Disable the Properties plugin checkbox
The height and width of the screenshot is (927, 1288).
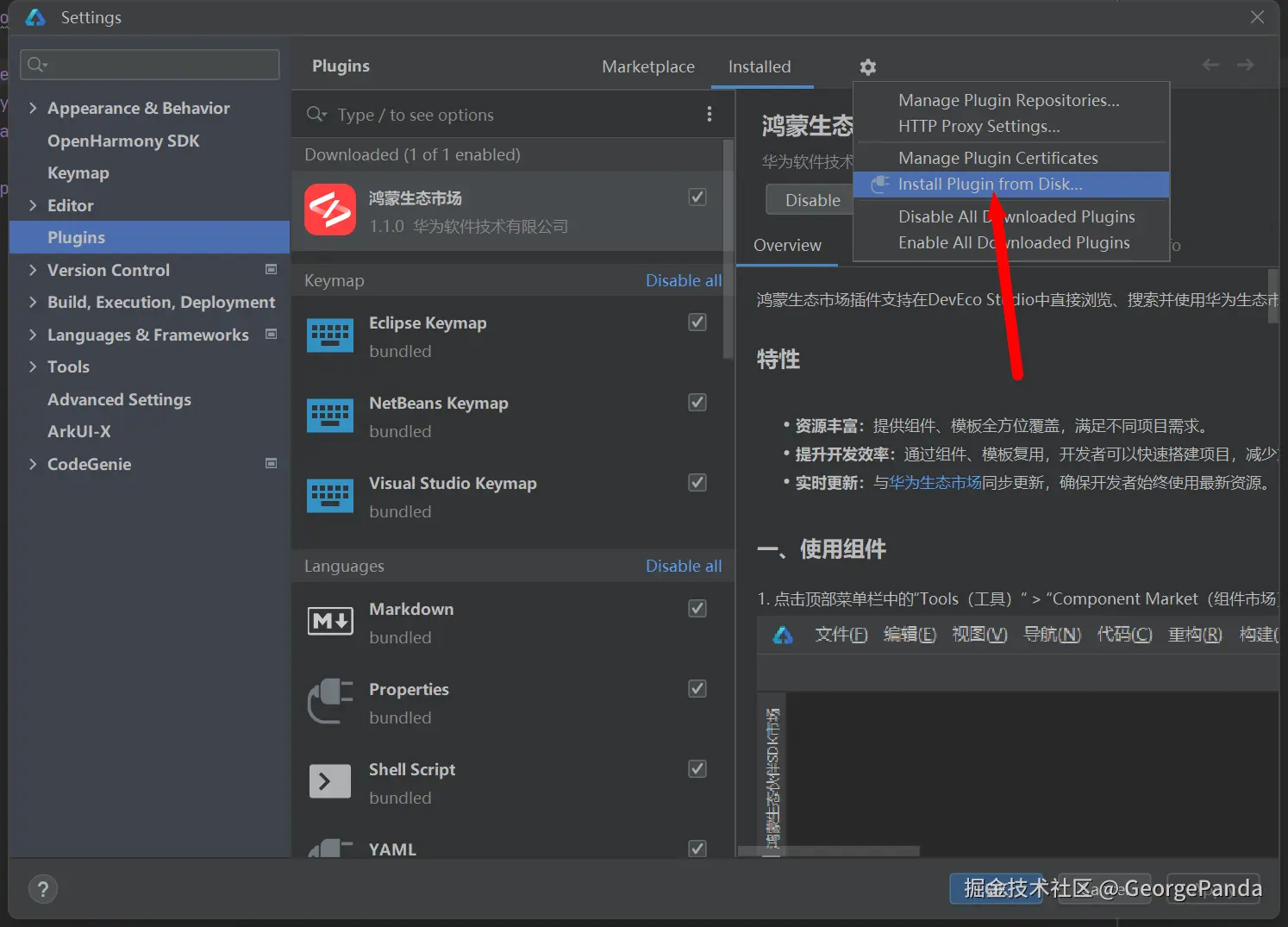point(697,688)
